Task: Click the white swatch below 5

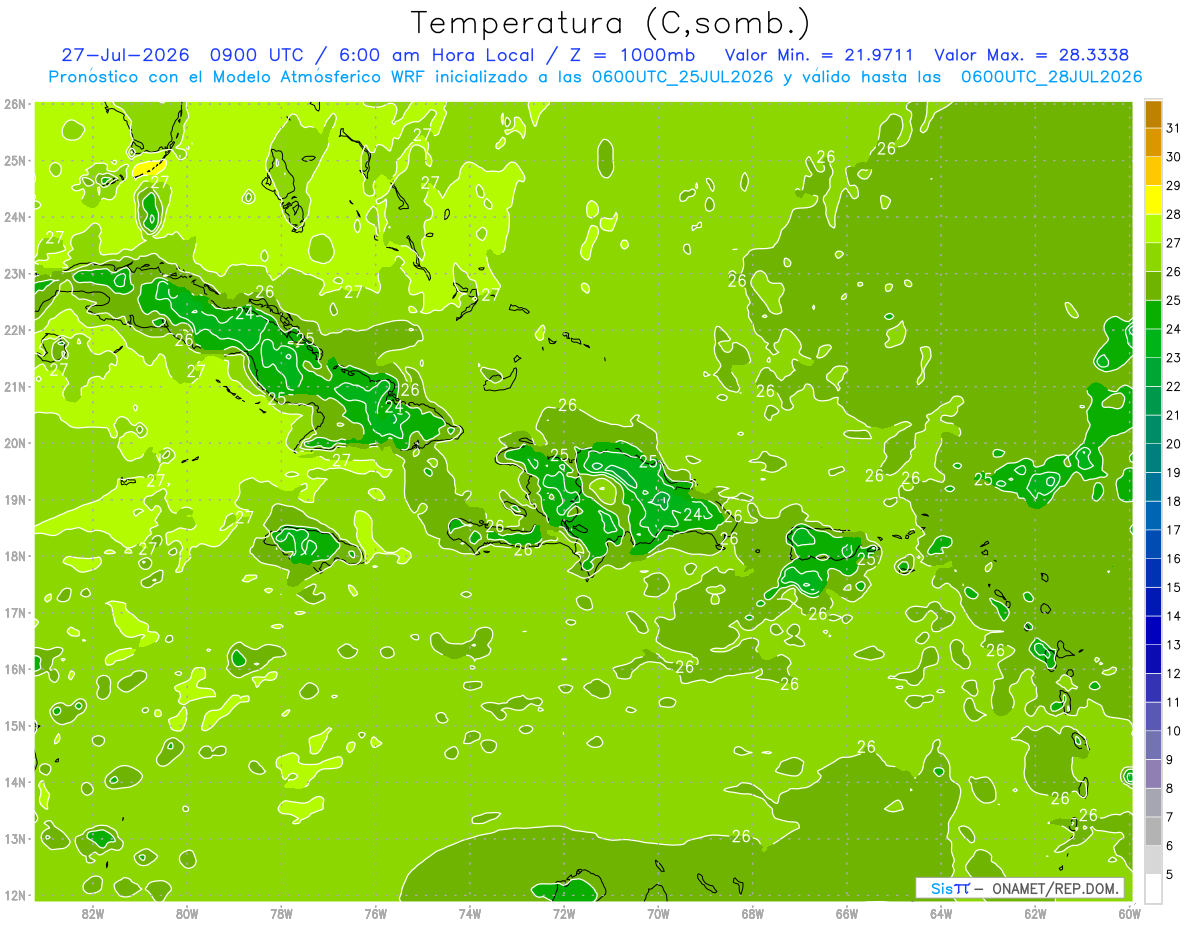Action: 1153,888
